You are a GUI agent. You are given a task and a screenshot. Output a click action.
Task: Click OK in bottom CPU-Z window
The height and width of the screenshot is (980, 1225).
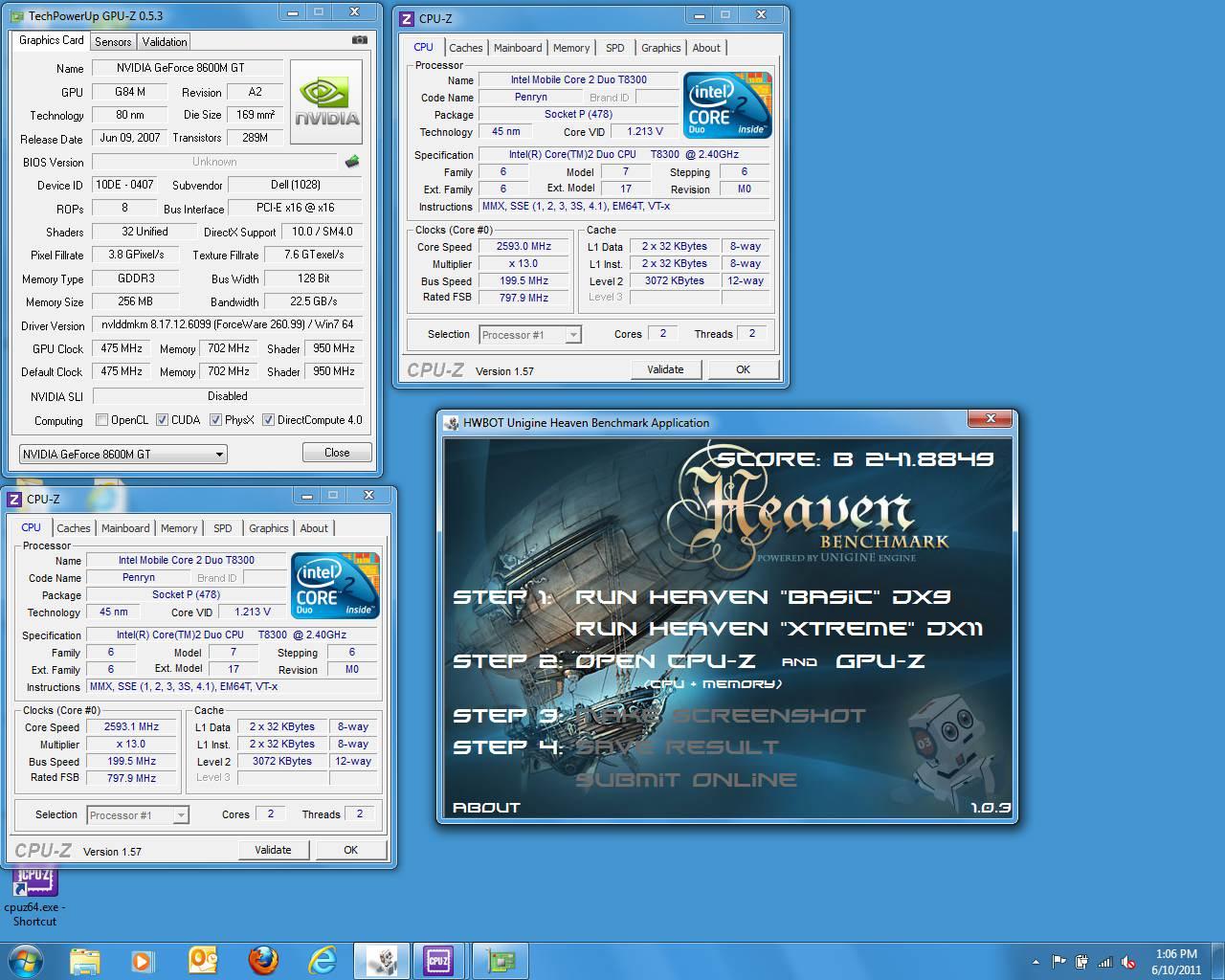(350, 850)
